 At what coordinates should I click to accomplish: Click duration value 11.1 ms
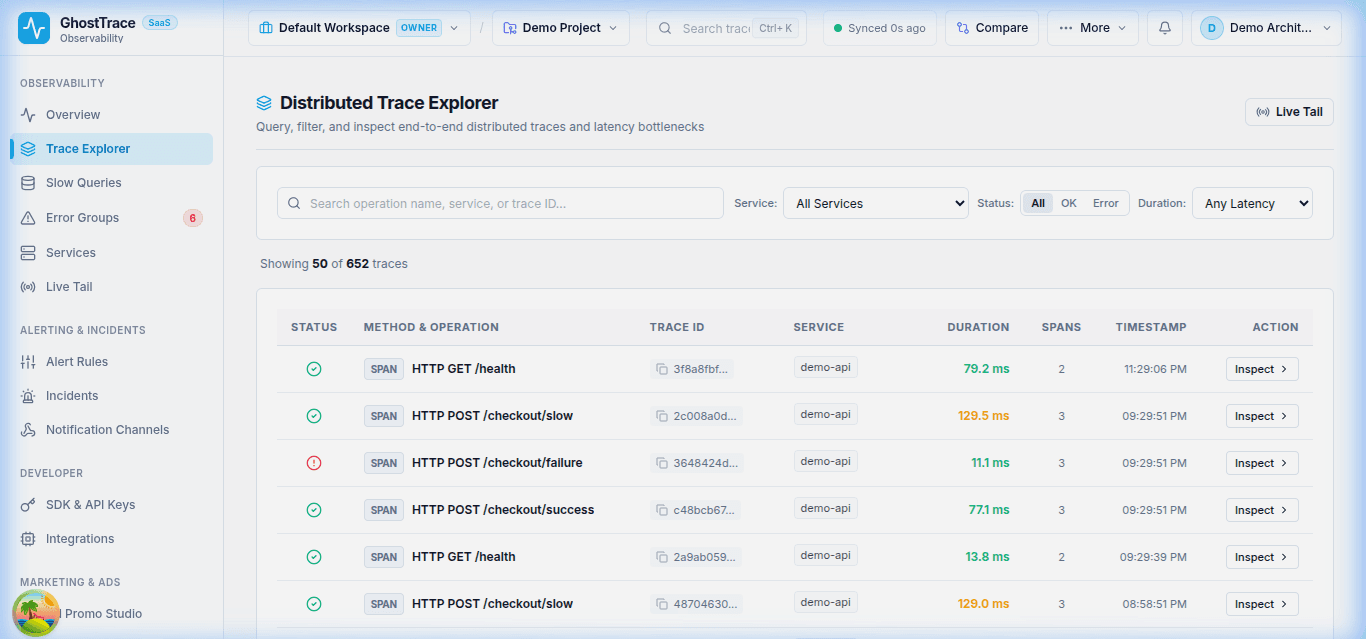(990, 463)
